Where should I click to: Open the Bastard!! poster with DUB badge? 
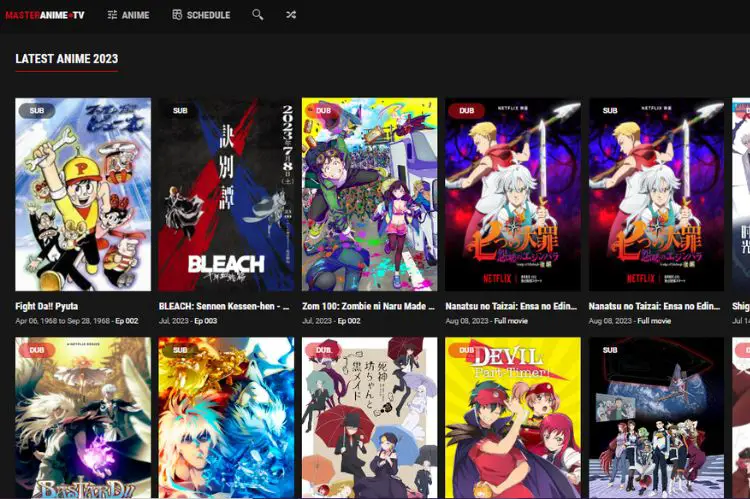(83, 418)
